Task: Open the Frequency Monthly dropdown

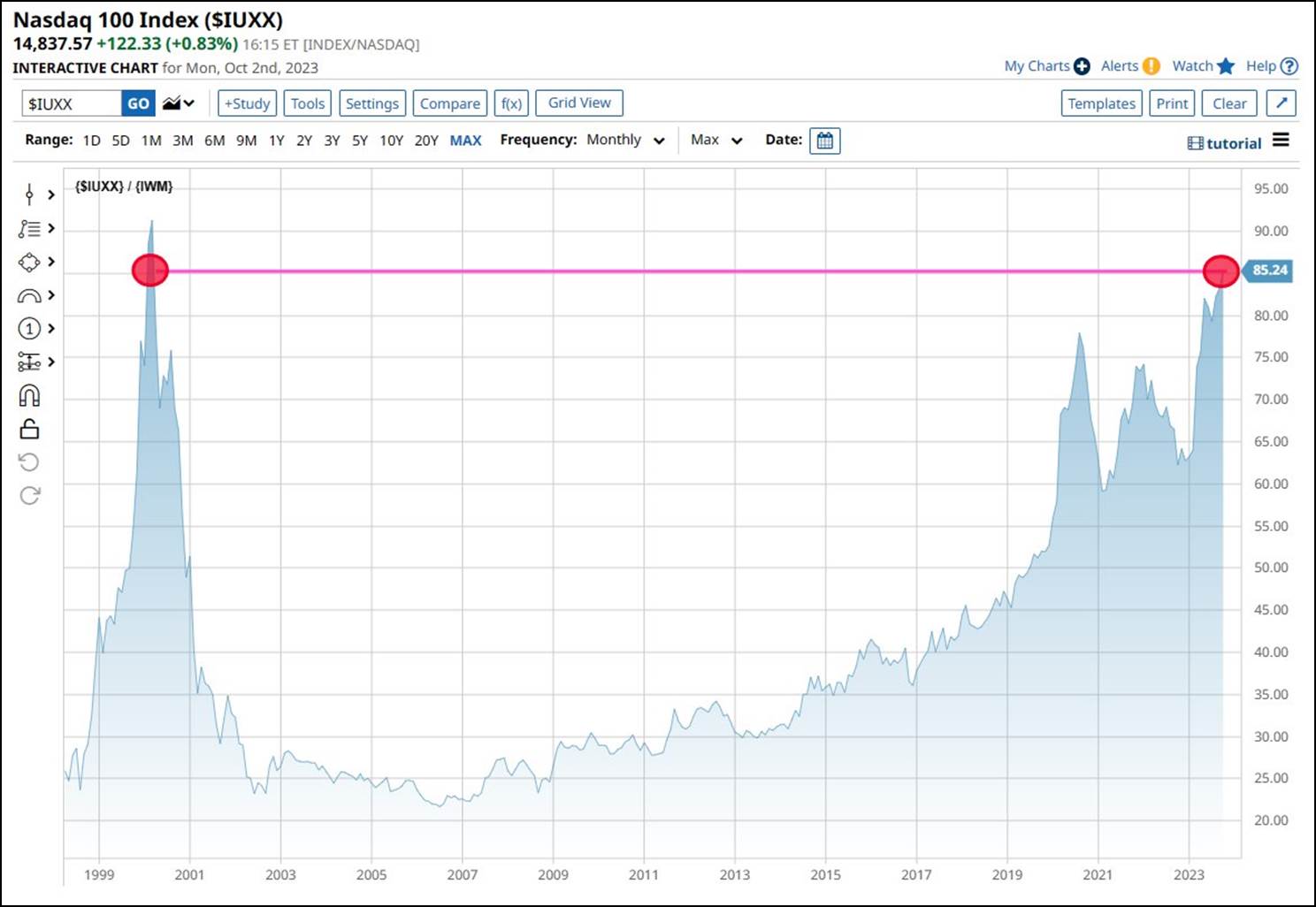Action: 625,140
